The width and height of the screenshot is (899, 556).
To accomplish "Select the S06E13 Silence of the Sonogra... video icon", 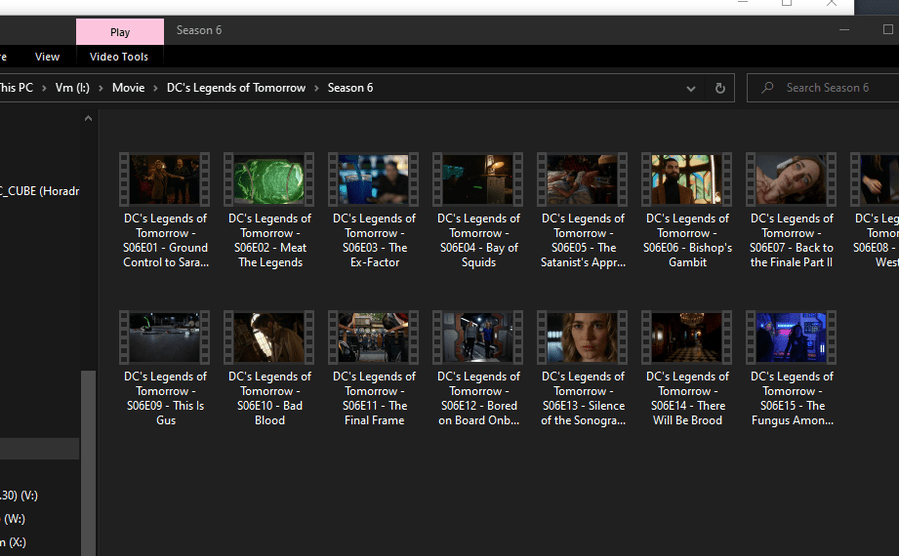I will click(582, 338).
